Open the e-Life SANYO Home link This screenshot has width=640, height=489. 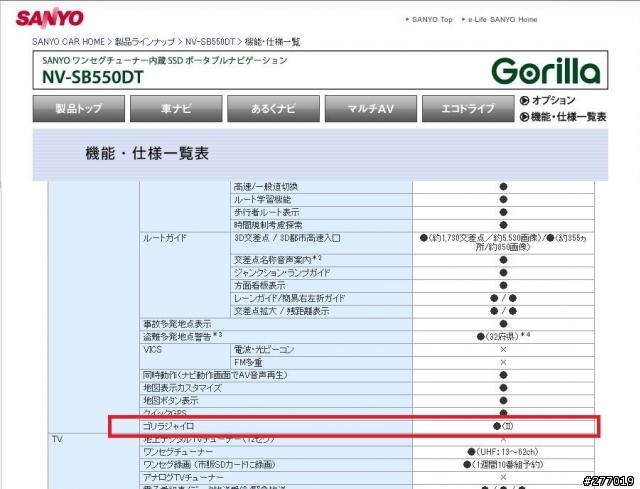[x=502, y=20]
